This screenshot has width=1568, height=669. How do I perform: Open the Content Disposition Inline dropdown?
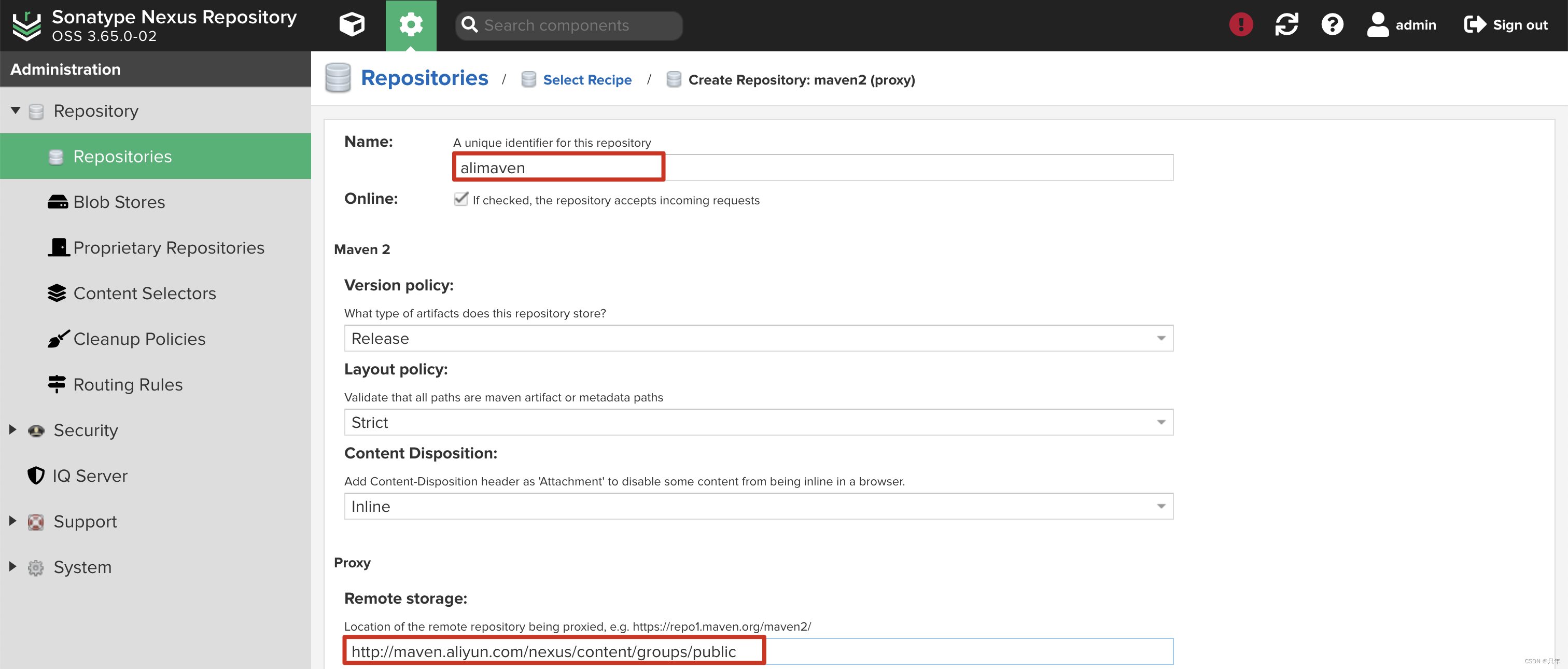(759, 506)
